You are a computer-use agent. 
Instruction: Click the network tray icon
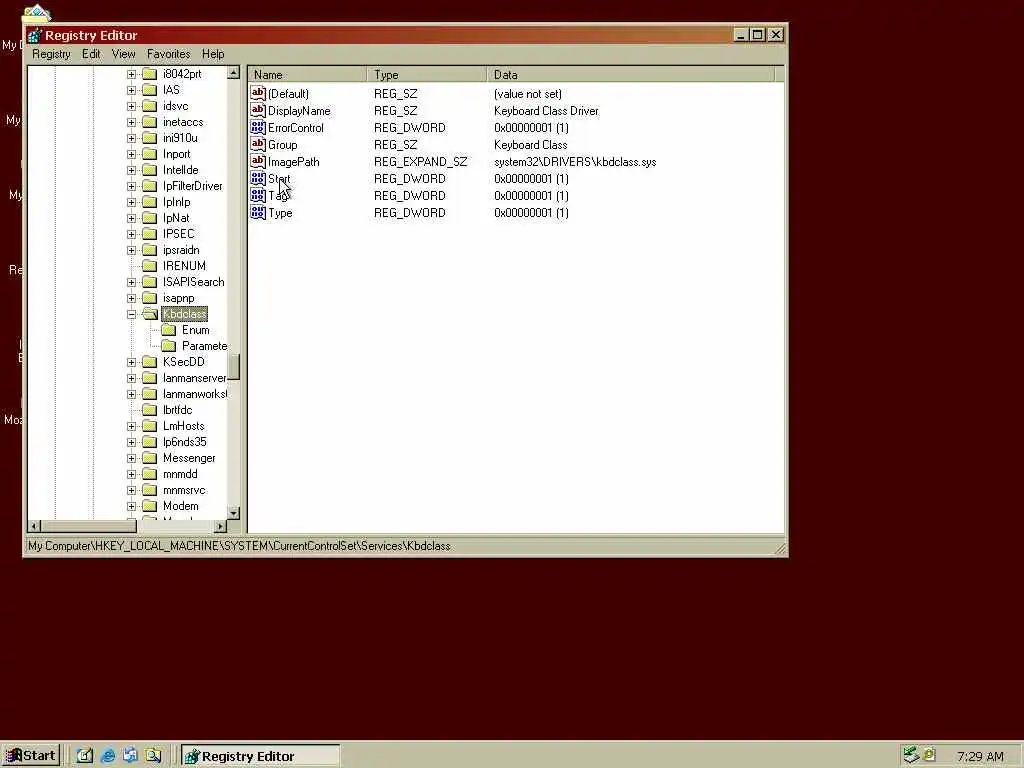pyautogui.click(x=910, y=755)
